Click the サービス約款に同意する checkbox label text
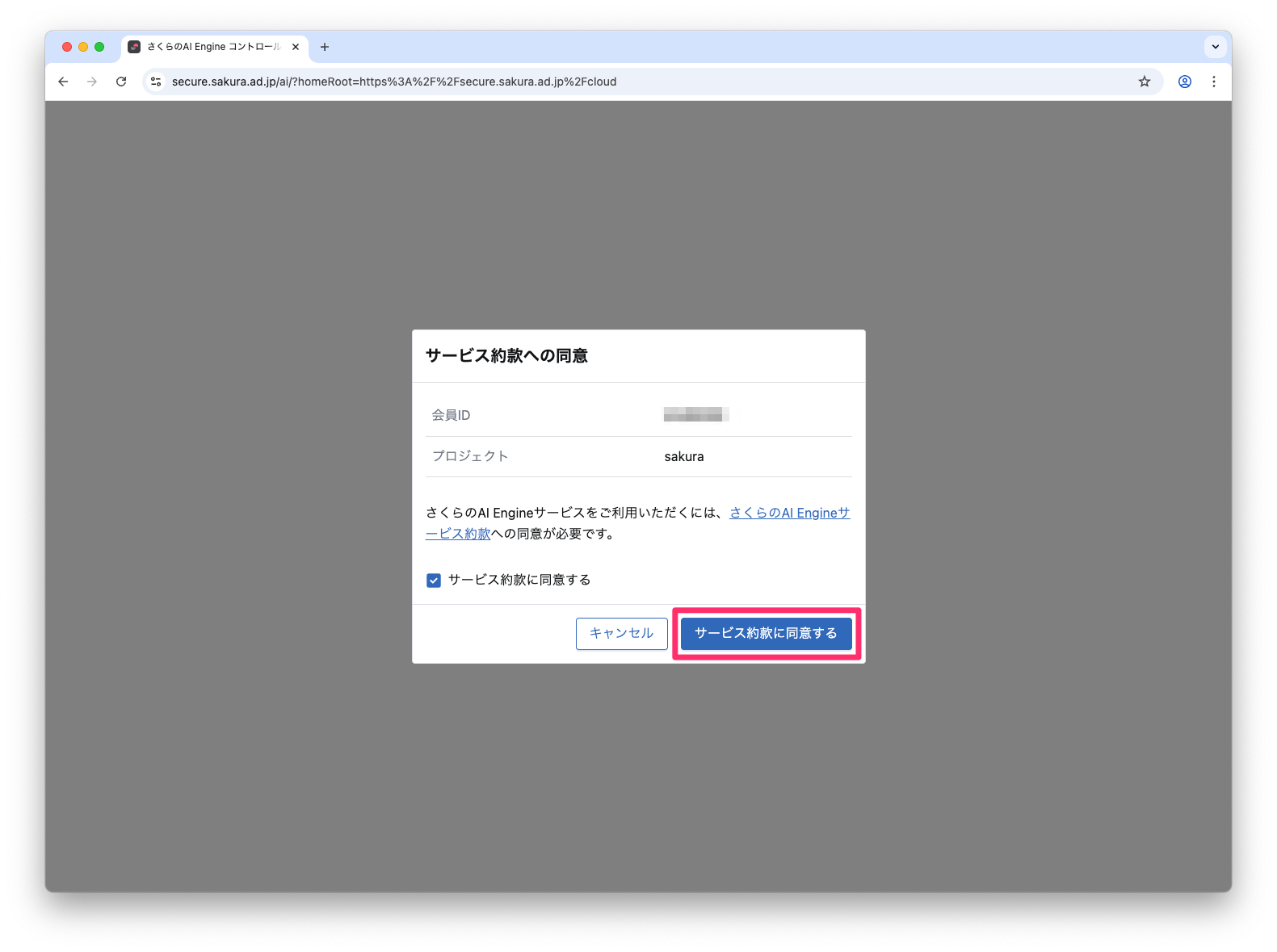 tap(519, 580)
